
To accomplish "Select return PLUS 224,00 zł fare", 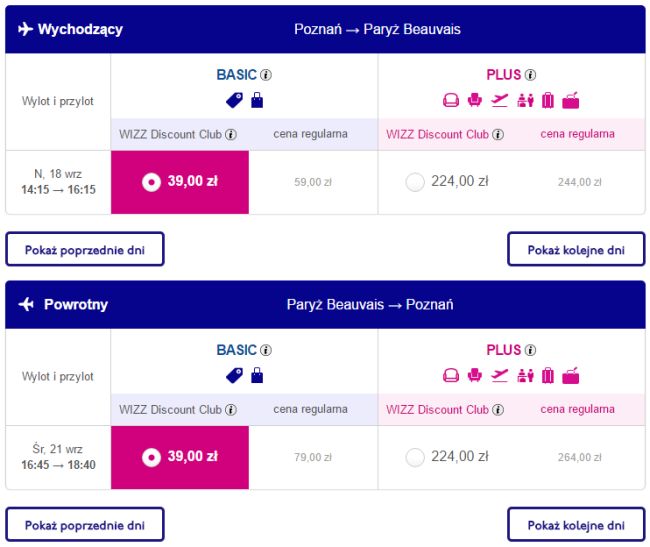I will pos(415,457).
